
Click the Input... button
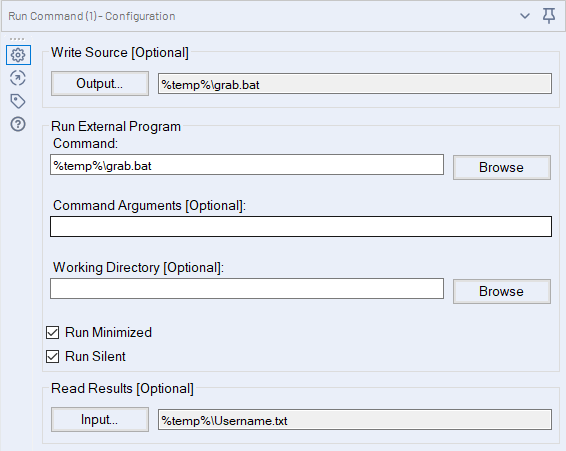(100, 420)
